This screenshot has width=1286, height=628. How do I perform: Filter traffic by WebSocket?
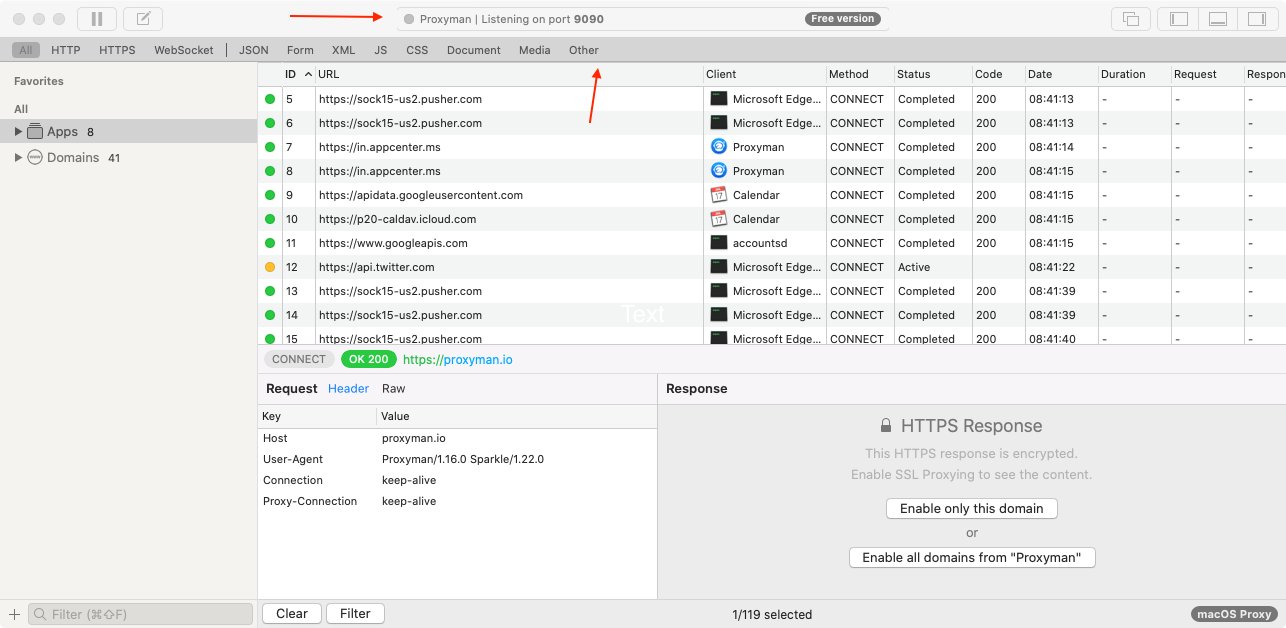(184, 50)
